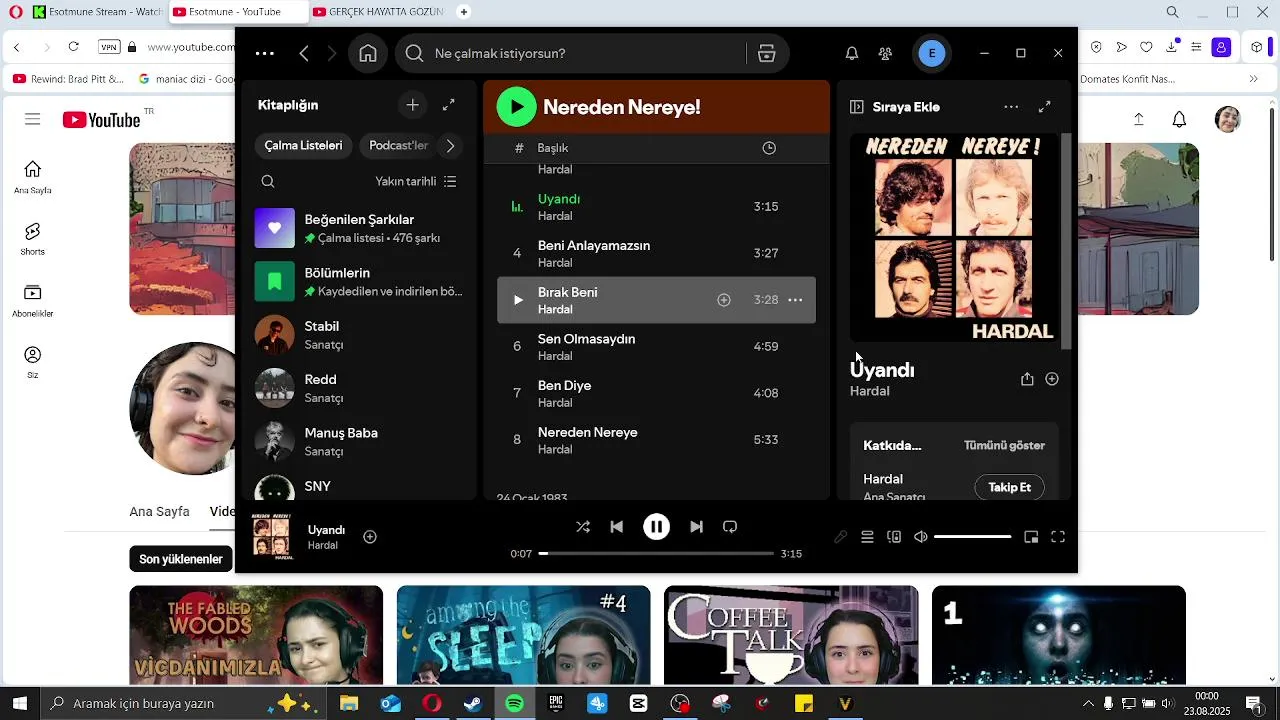Open Epic Games from taskbar

pyautogui.click(x=556, y=704)
